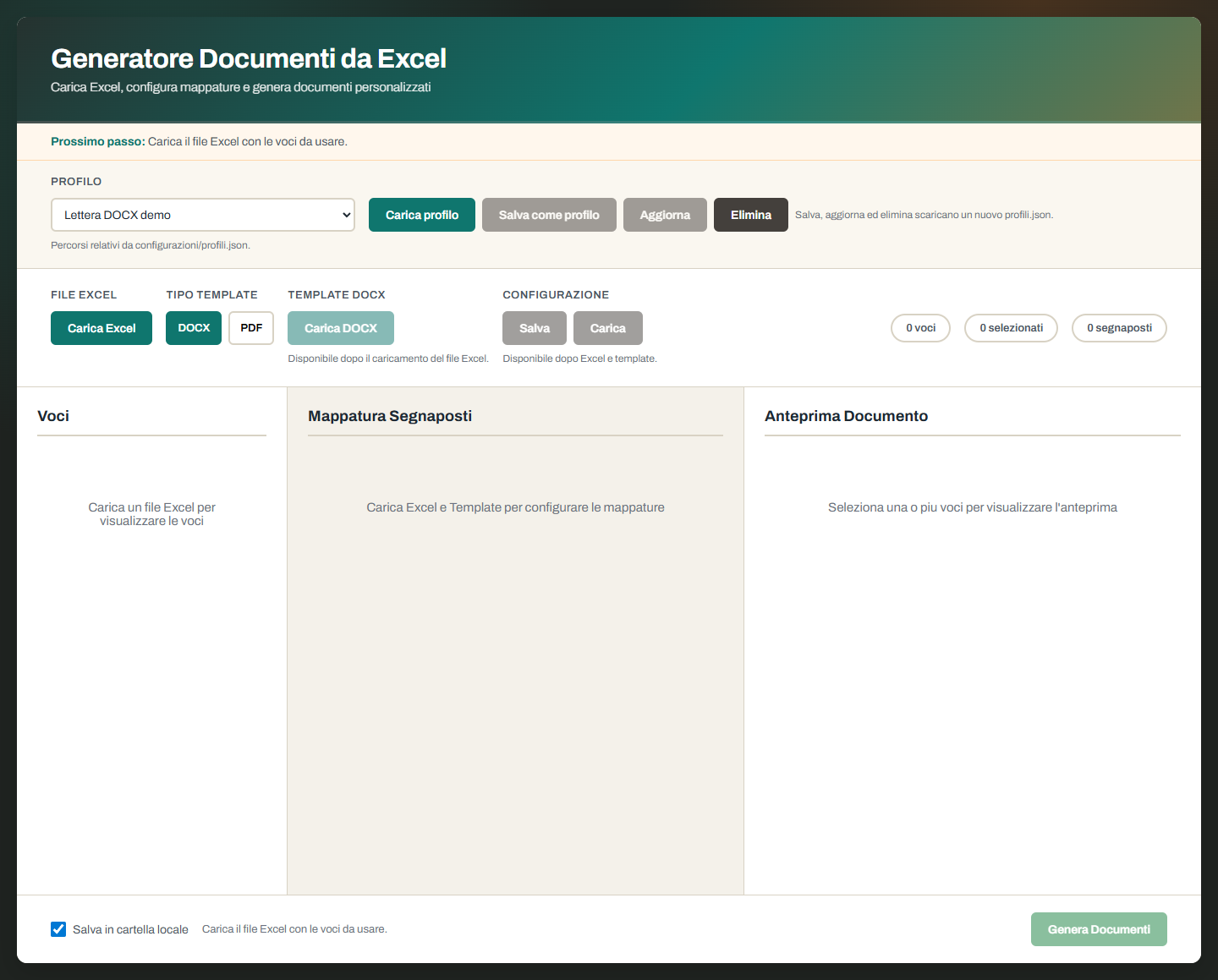Click the CONFIGURAZIONE section label

[556, 295]
